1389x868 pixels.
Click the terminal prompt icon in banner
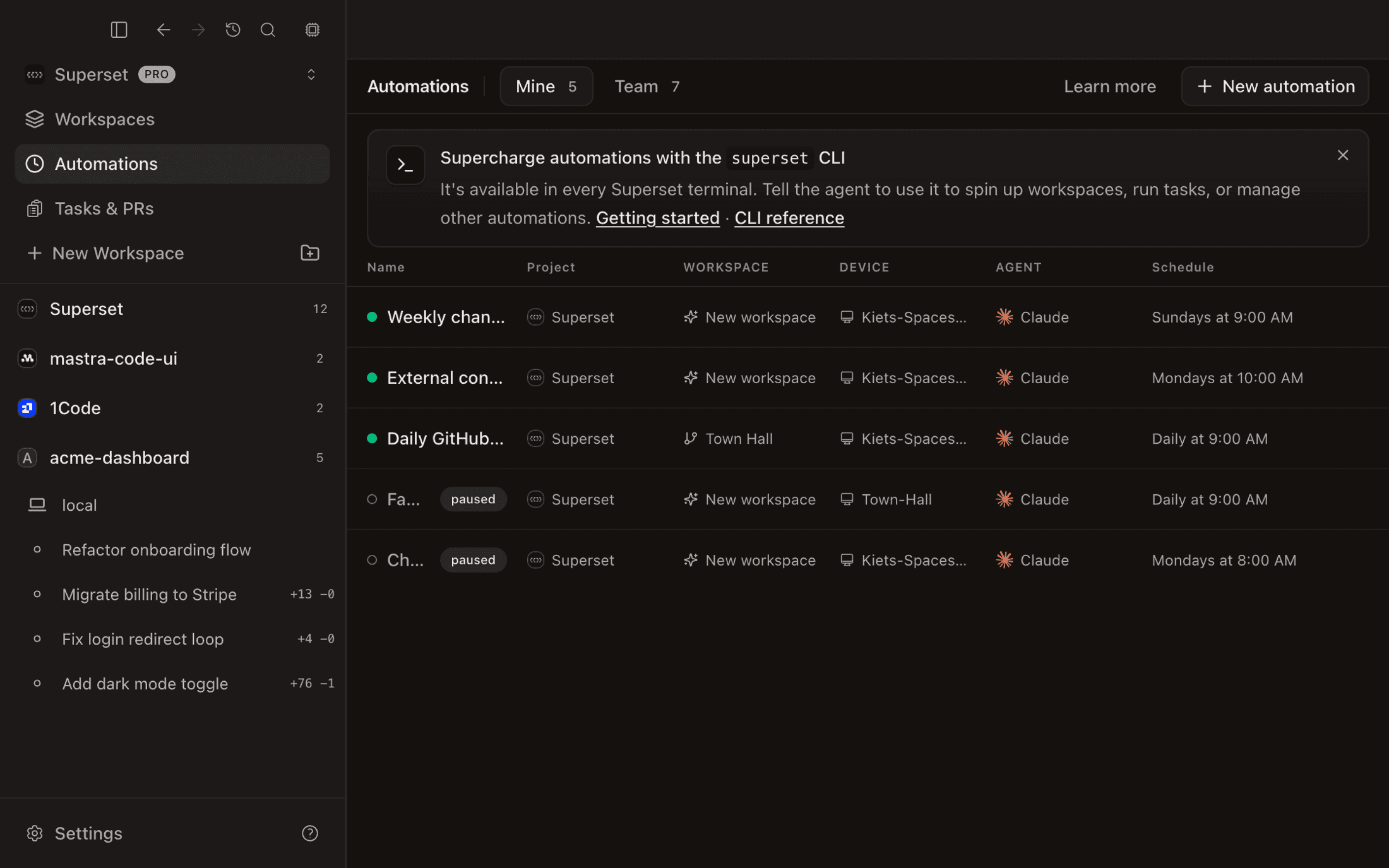point(405,165)
